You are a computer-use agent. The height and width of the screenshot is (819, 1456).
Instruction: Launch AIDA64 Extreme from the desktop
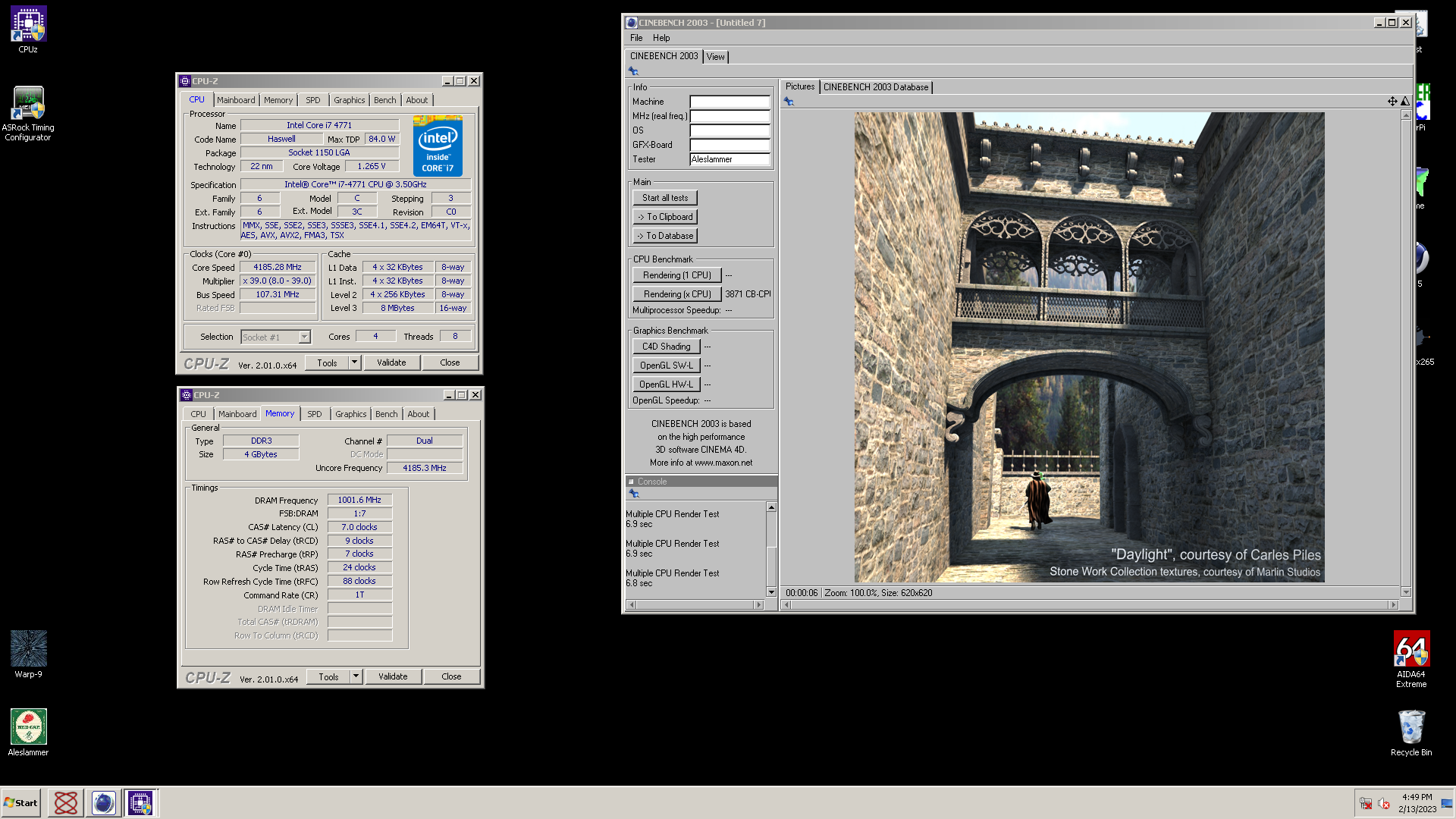[x=1411, y=659]
